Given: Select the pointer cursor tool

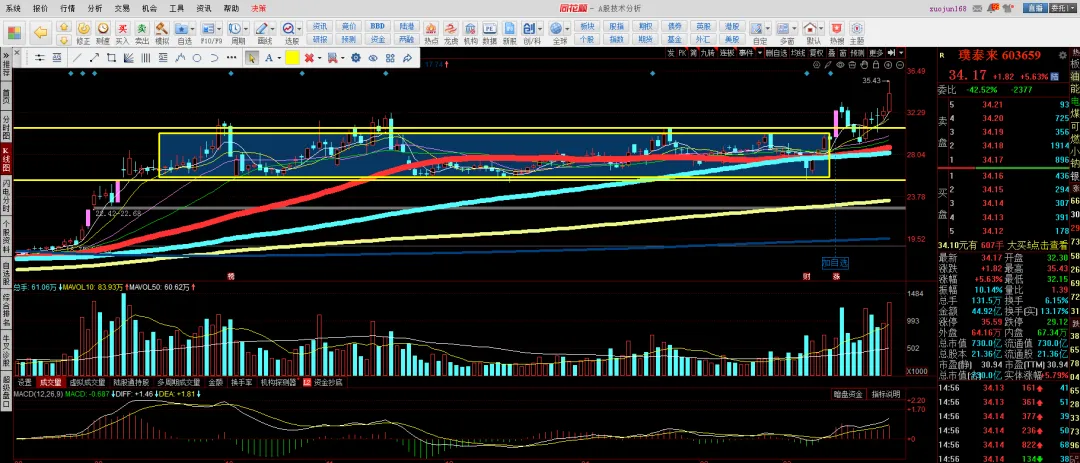Looking at the screenshot, I should point(252,58).
